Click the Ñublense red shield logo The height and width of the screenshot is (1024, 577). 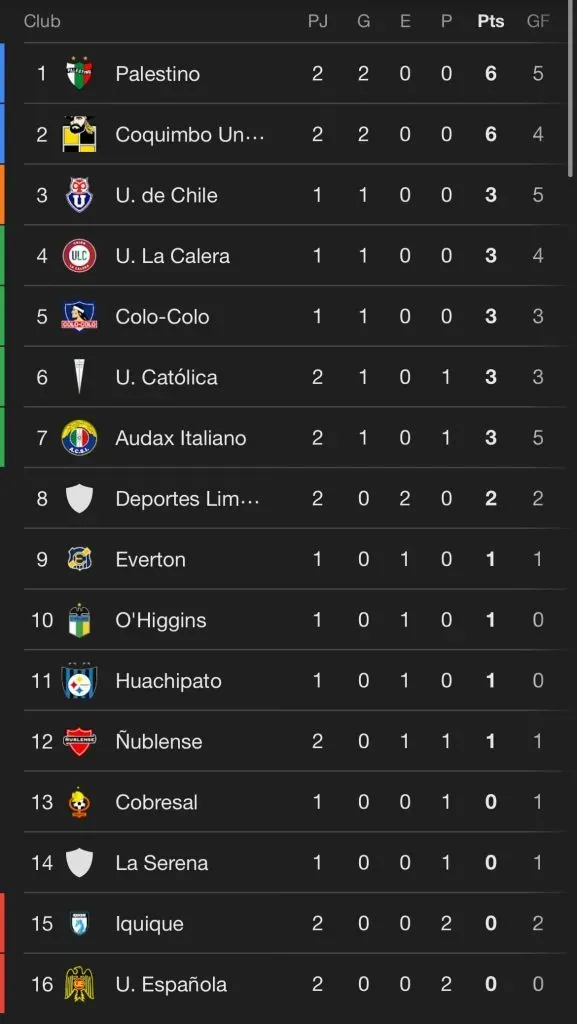click(80, 741)
